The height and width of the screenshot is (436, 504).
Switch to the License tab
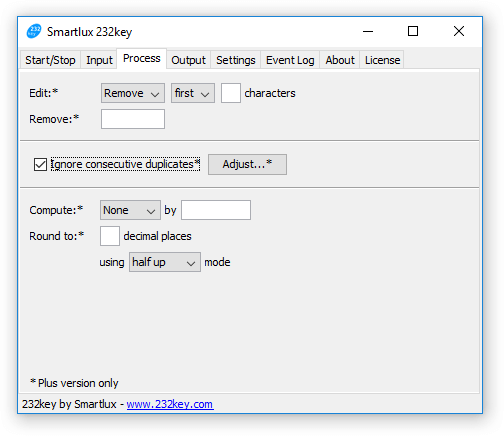click(x=382, y=60)
